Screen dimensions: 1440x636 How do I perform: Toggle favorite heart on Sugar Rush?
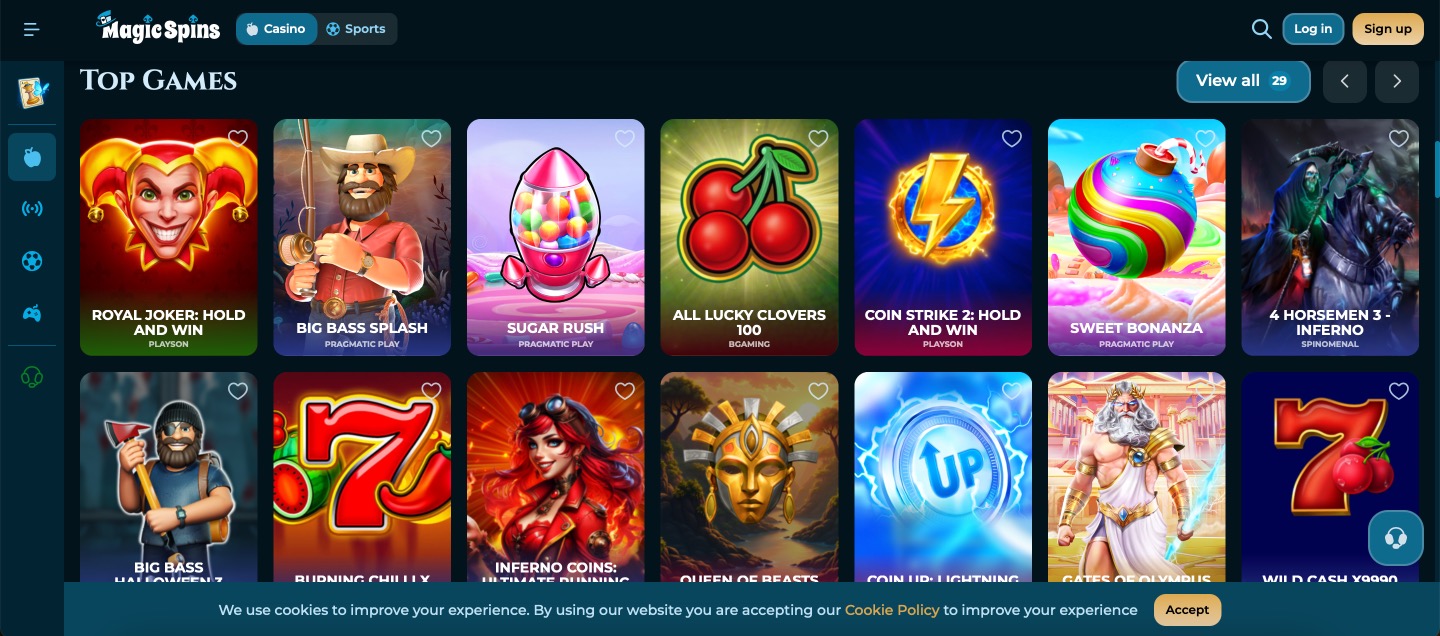point(625,138)
